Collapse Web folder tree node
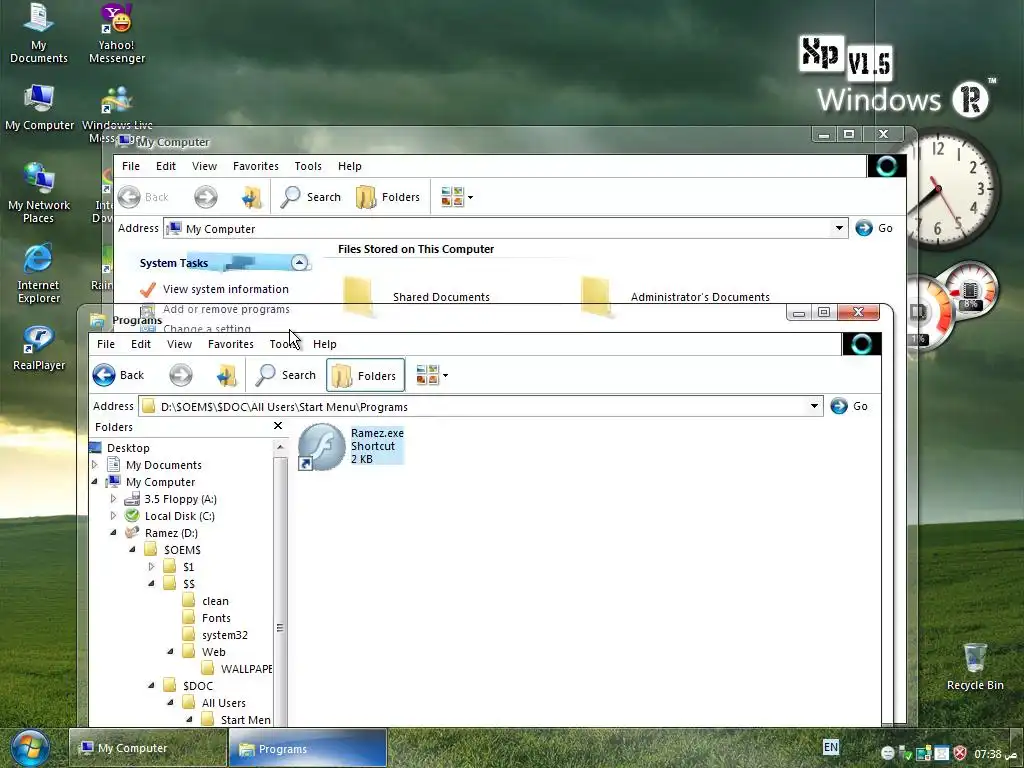The height and width of the screenshot is (768, 1024). [170, 651]
